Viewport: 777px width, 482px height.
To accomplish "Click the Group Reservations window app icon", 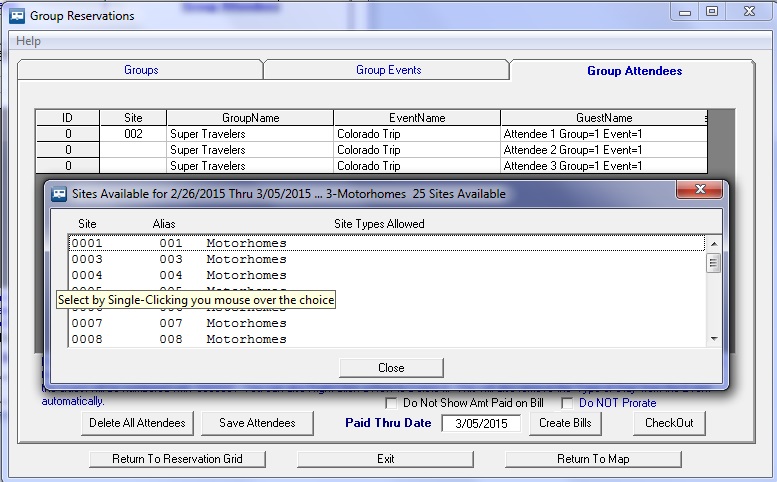I will pos(17,15).
